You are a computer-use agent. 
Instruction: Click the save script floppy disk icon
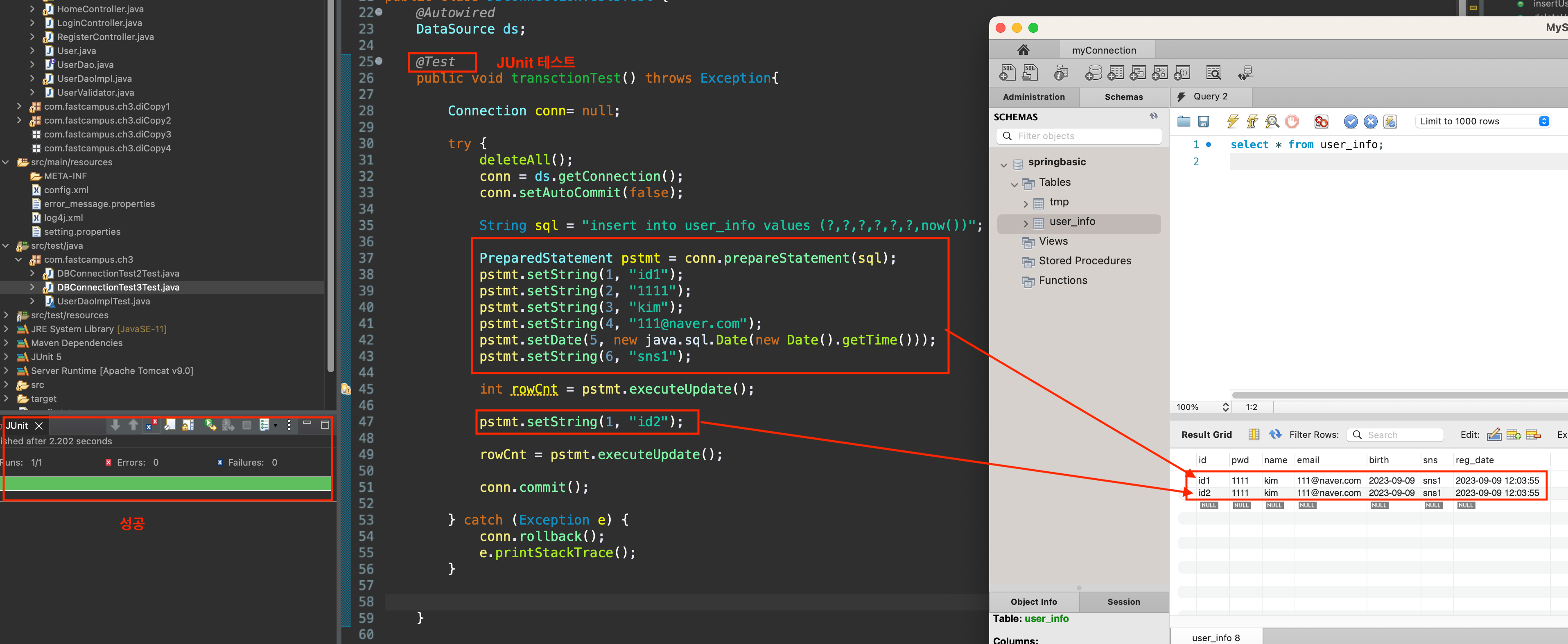tap(1203, 121)
